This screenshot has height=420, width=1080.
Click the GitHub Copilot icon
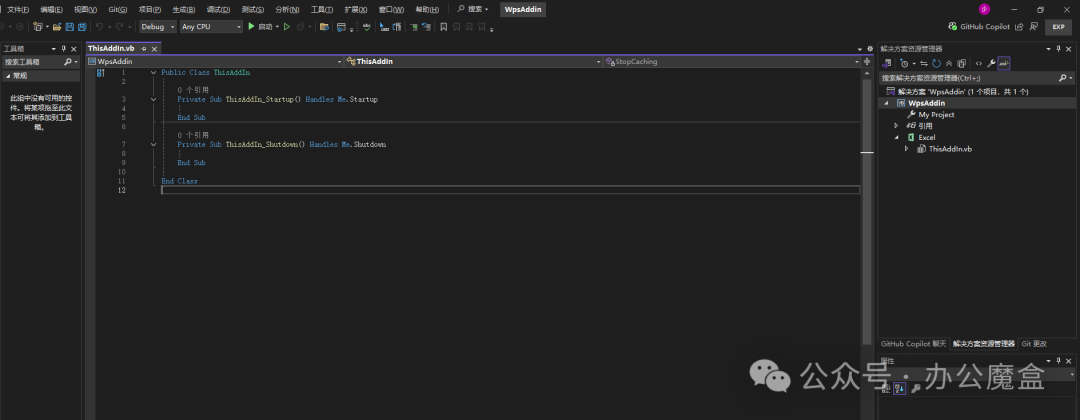953,26
